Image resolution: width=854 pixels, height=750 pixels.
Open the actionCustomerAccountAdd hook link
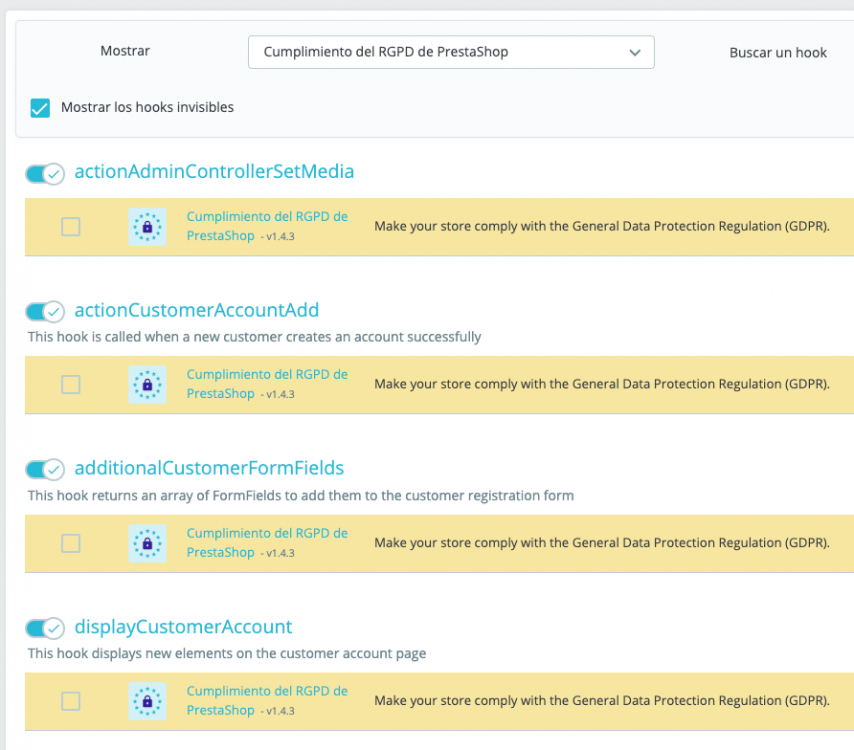tap(197, 310)
